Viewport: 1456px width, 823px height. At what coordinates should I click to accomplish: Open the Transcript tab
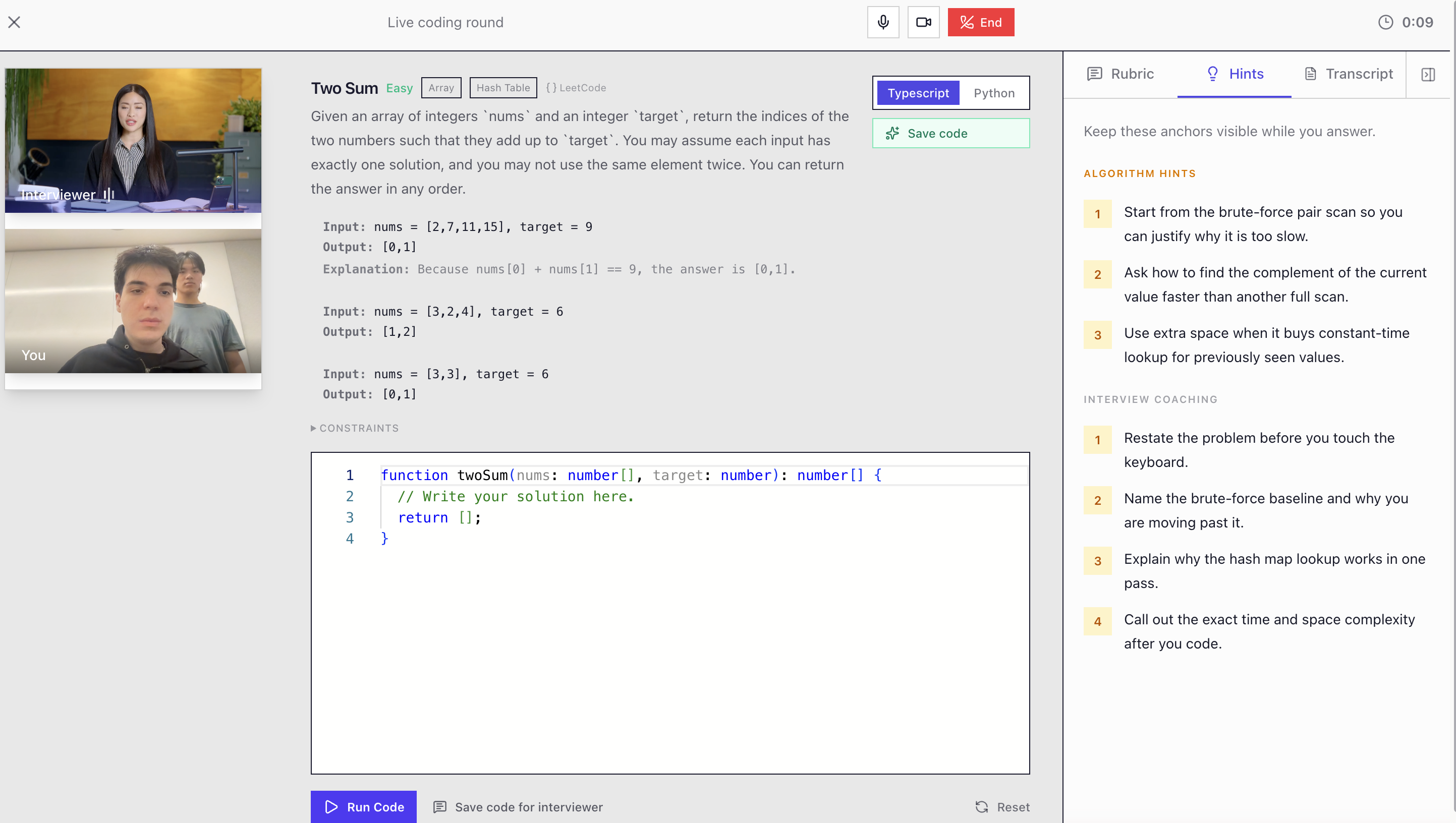coord(1348,74)
